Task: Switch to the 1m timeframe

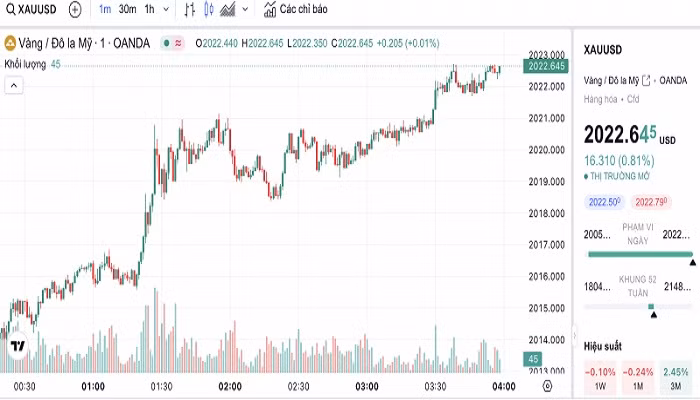Action: point(105,9)
